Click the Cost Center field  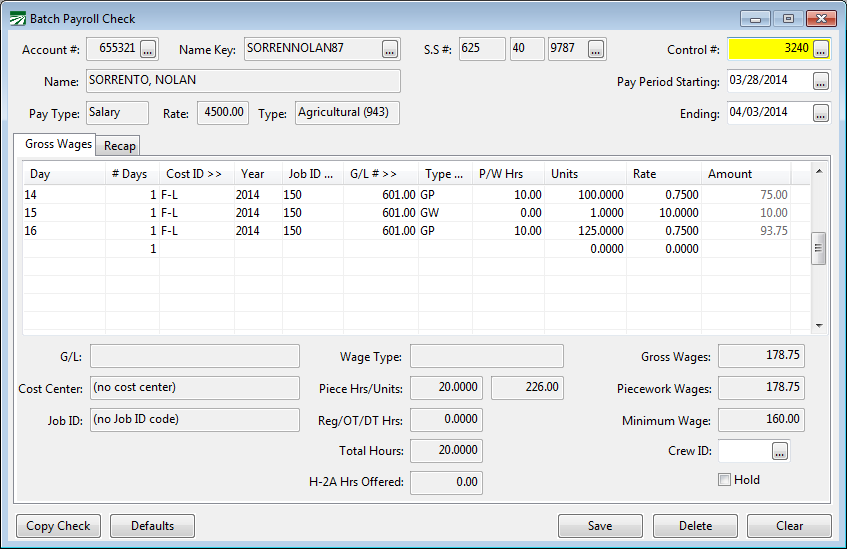(x=194, y=387)
